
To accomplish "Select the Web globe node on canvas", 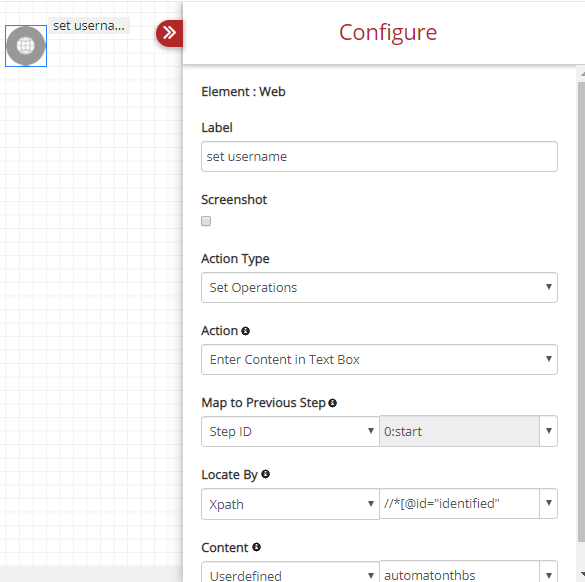I will [26, 46].
